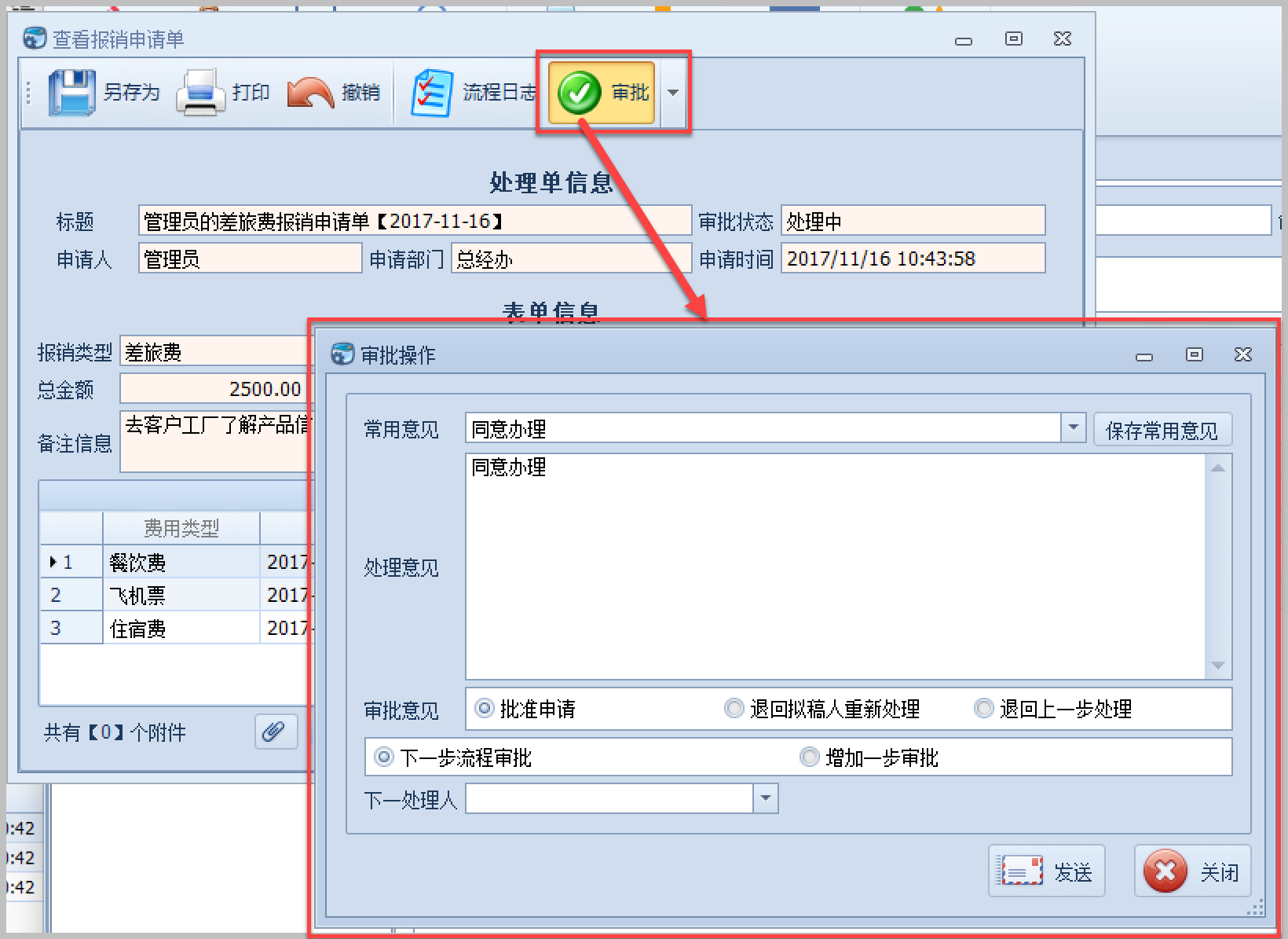The image size is (1288, 939).
Task: Choose 增加一步审批 radio option
Action: [809, 757]
